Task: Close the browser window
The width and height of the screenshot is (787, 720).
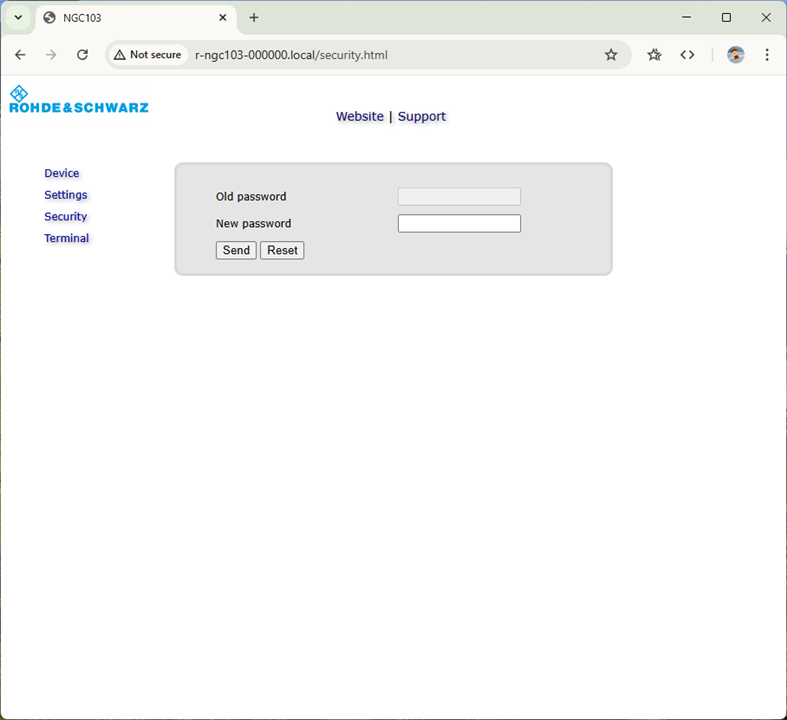Action: pos(766,18)
